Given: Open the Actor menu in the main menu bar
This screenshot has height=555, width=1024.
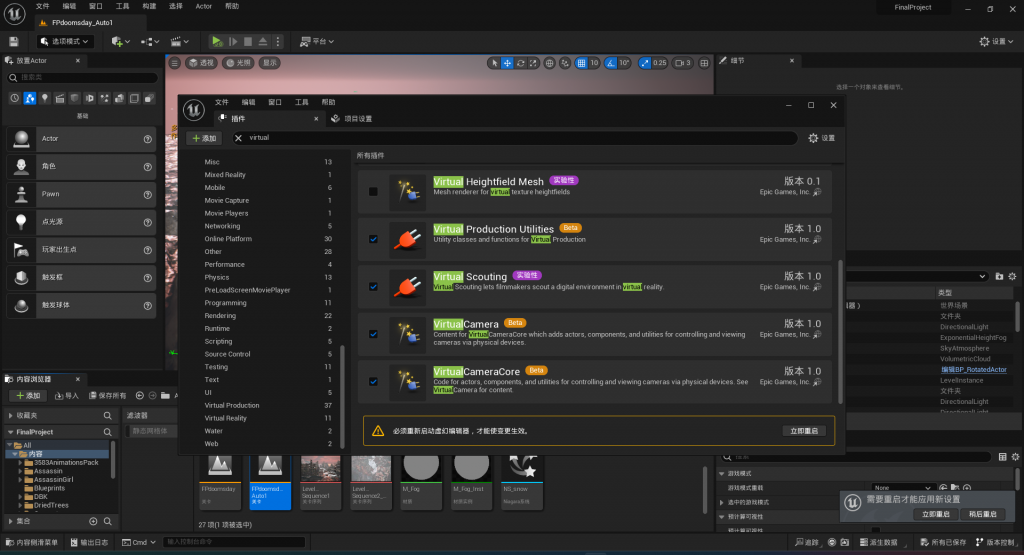Looking at the screenshot, I should click(204, 6).
